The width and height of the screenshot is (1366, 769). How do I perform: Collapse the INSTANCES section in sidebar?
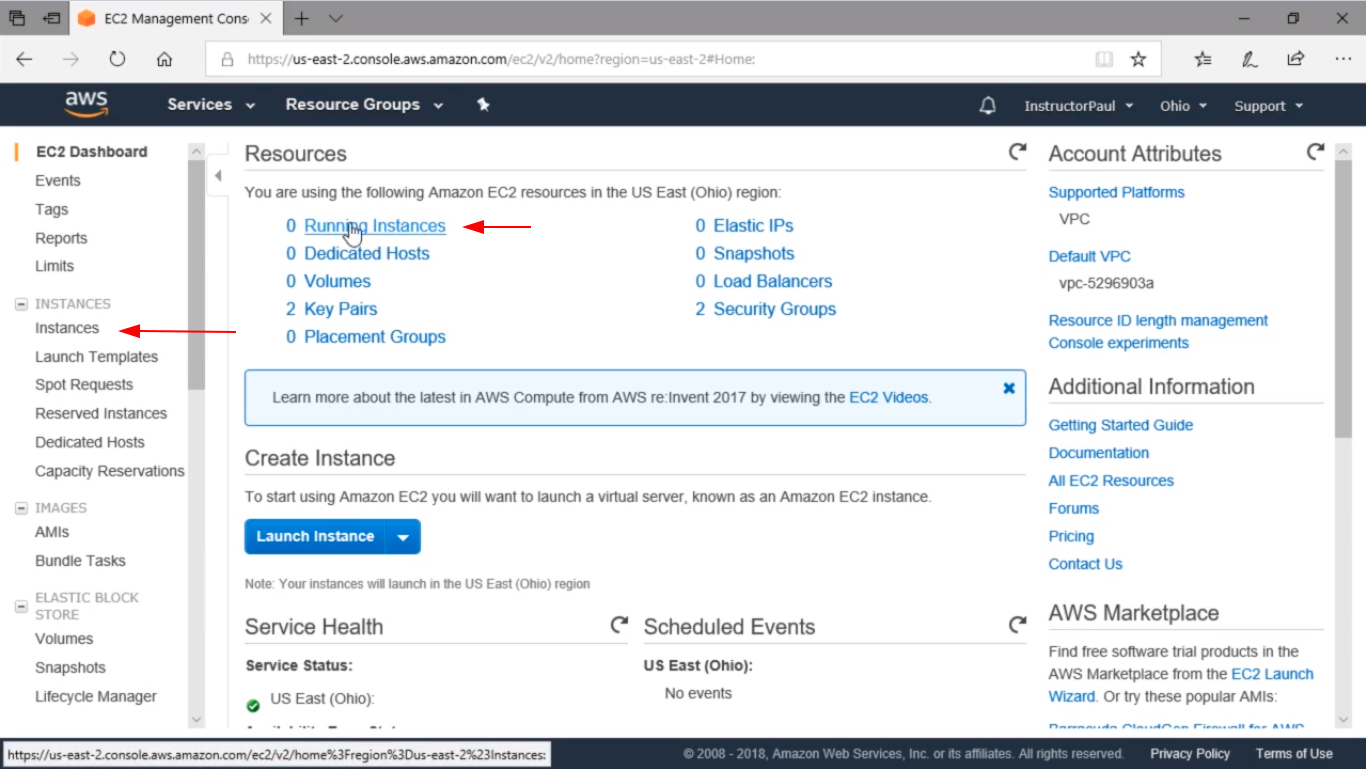pyautogui.click(x=21, y=304)
